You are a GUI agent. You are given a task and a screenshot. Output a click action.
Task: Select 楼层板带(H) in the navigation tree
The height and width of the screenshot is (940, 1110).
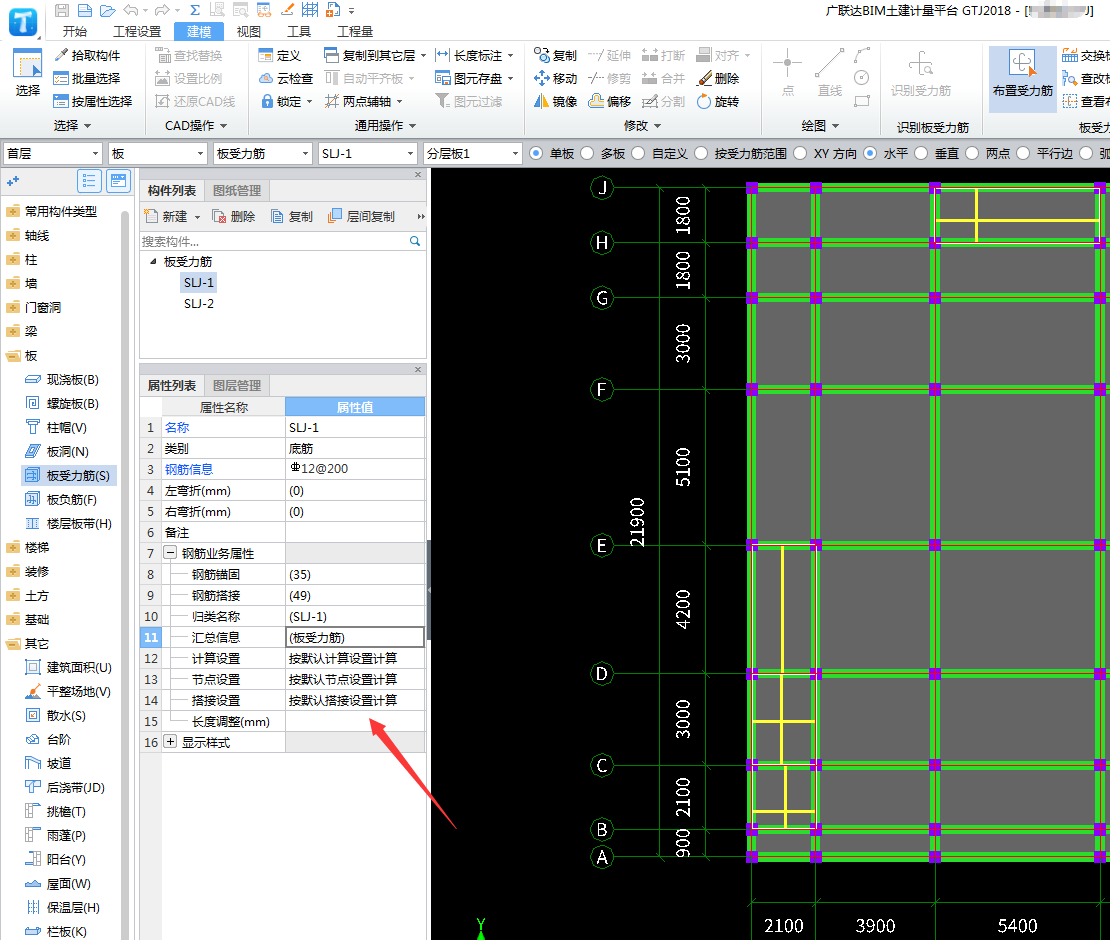point(79,524)
